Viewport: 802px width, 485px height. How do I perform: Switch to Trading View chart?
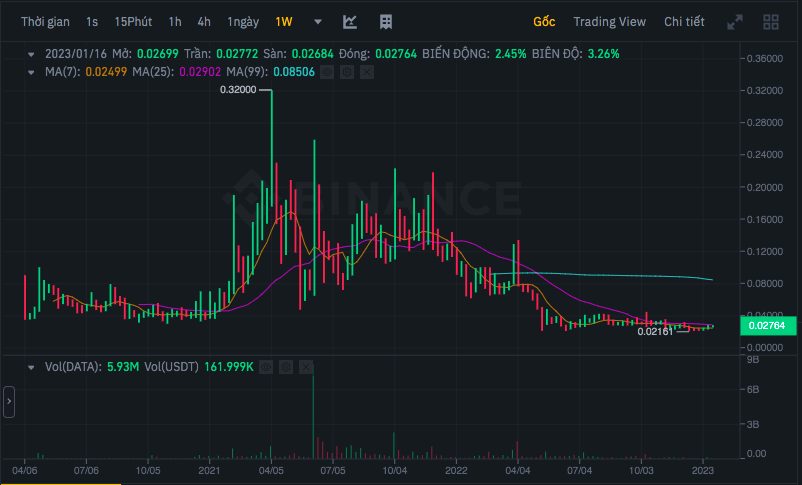coord(609,22)
